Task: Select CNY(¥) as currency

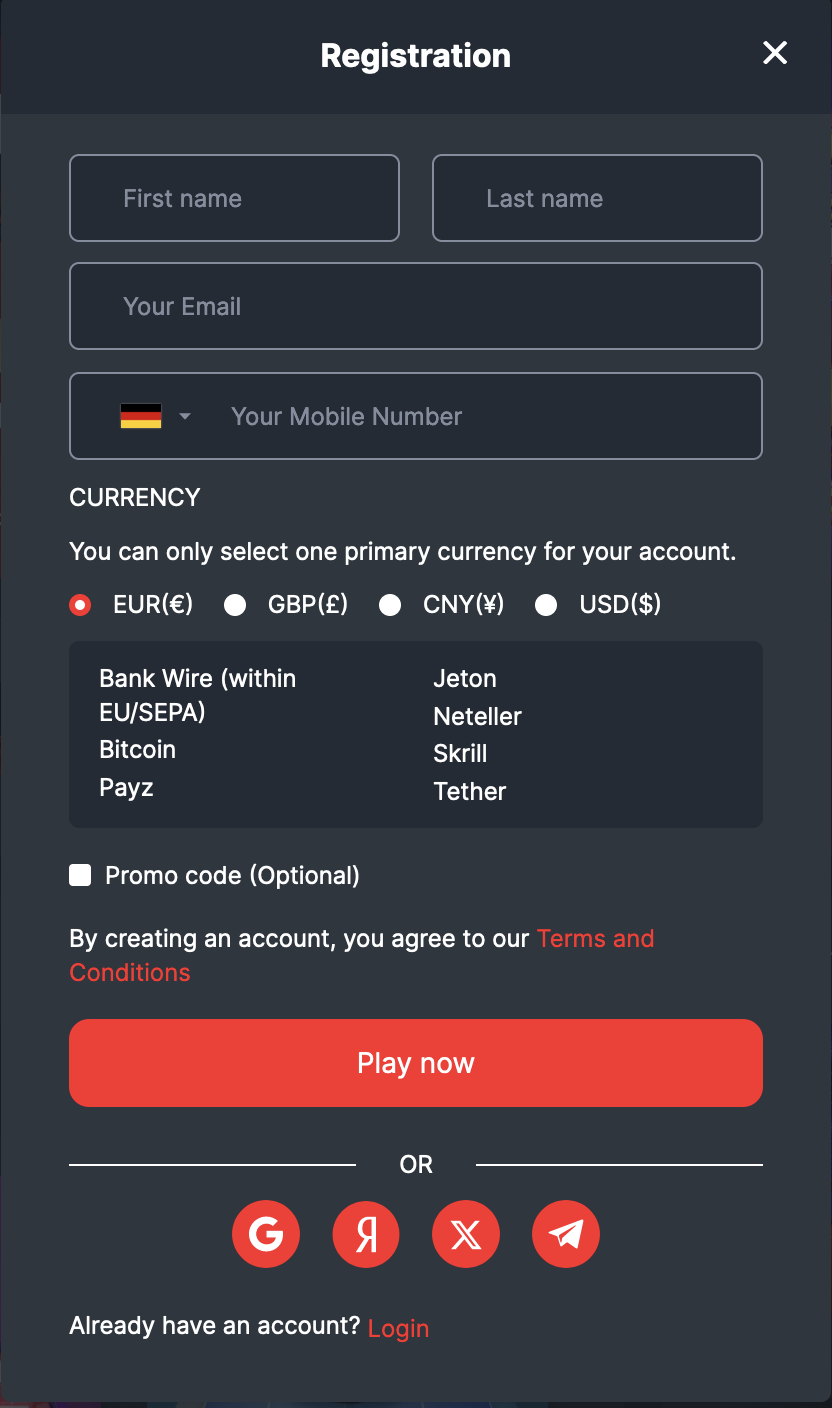Action: click(390, 604)
